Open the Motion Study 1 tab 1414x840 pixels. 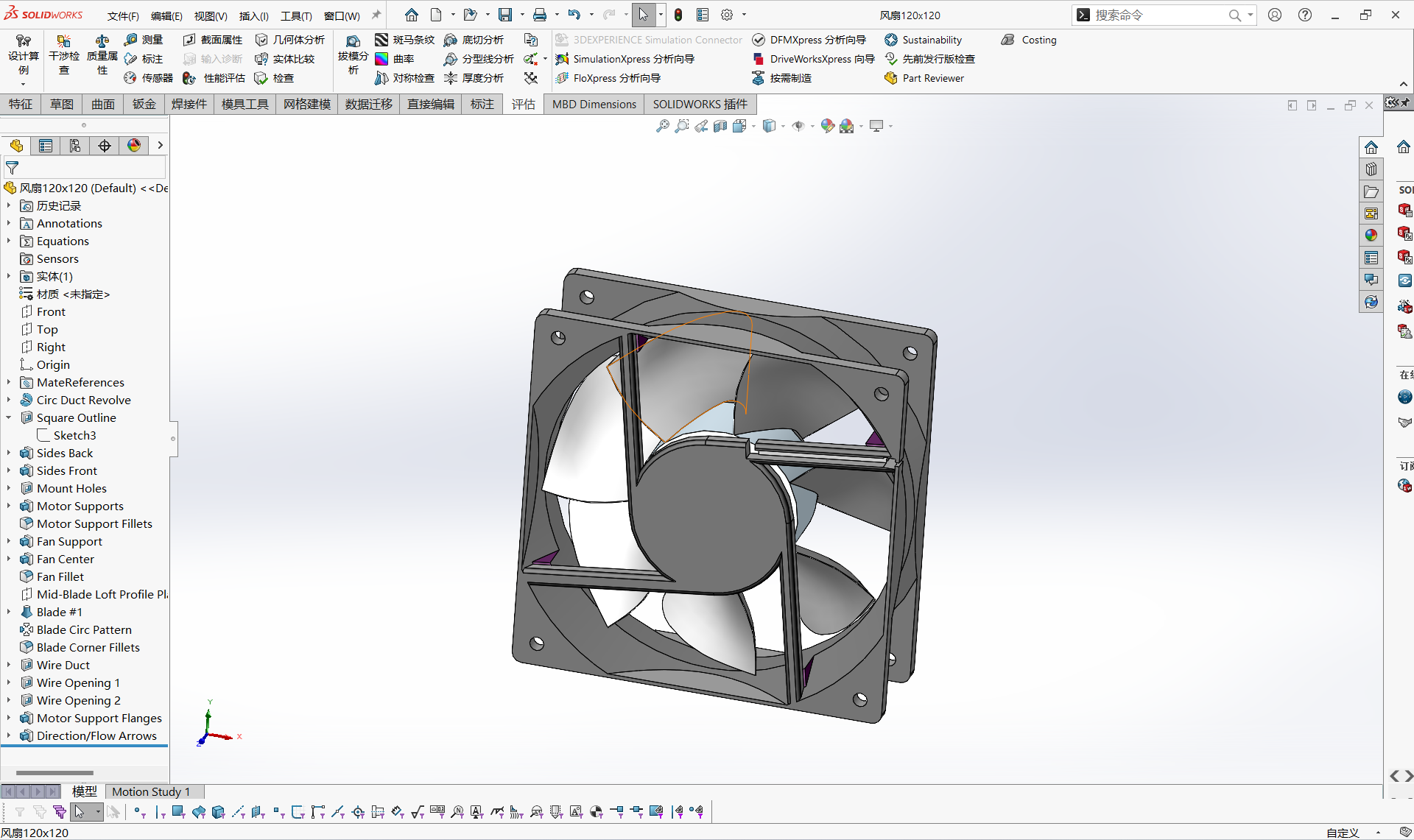tap(151, 791)
